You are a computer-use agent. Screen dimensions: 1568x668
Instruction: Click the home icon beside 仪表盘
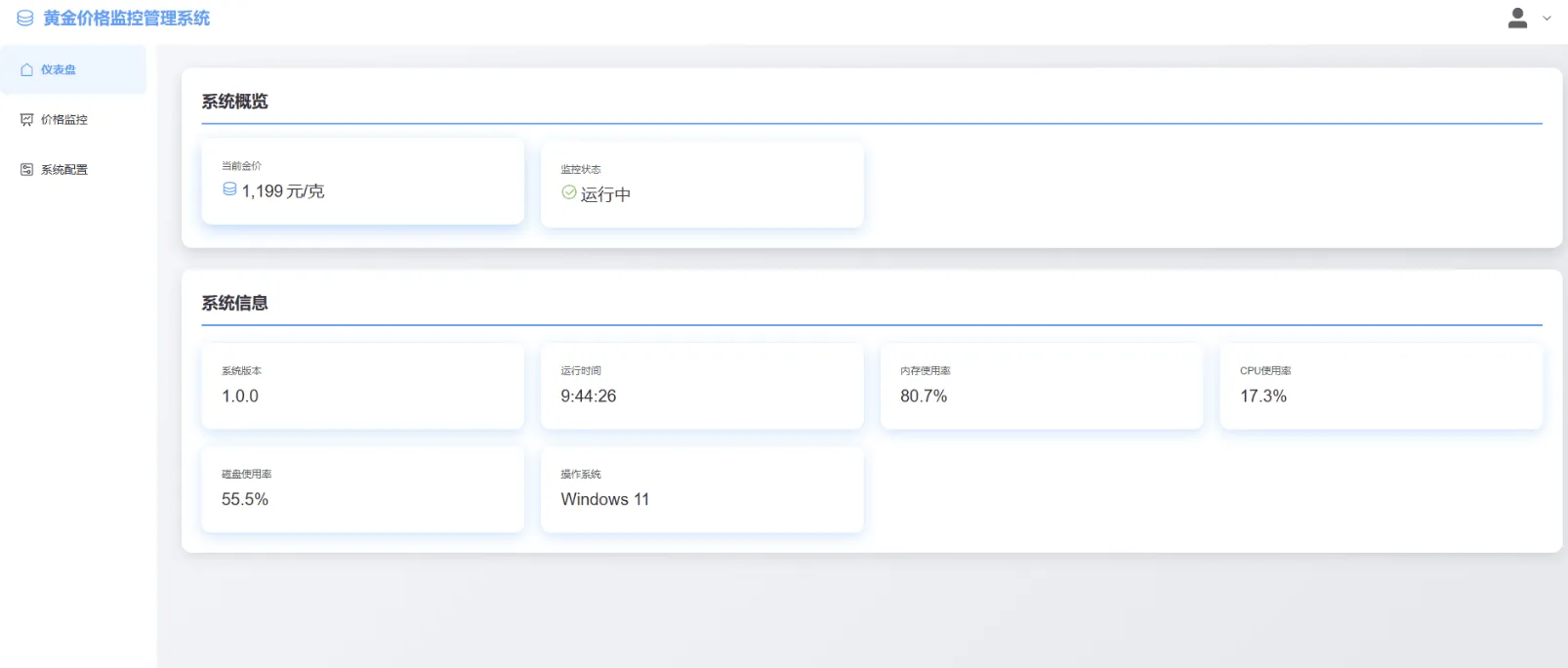(27, 70)
